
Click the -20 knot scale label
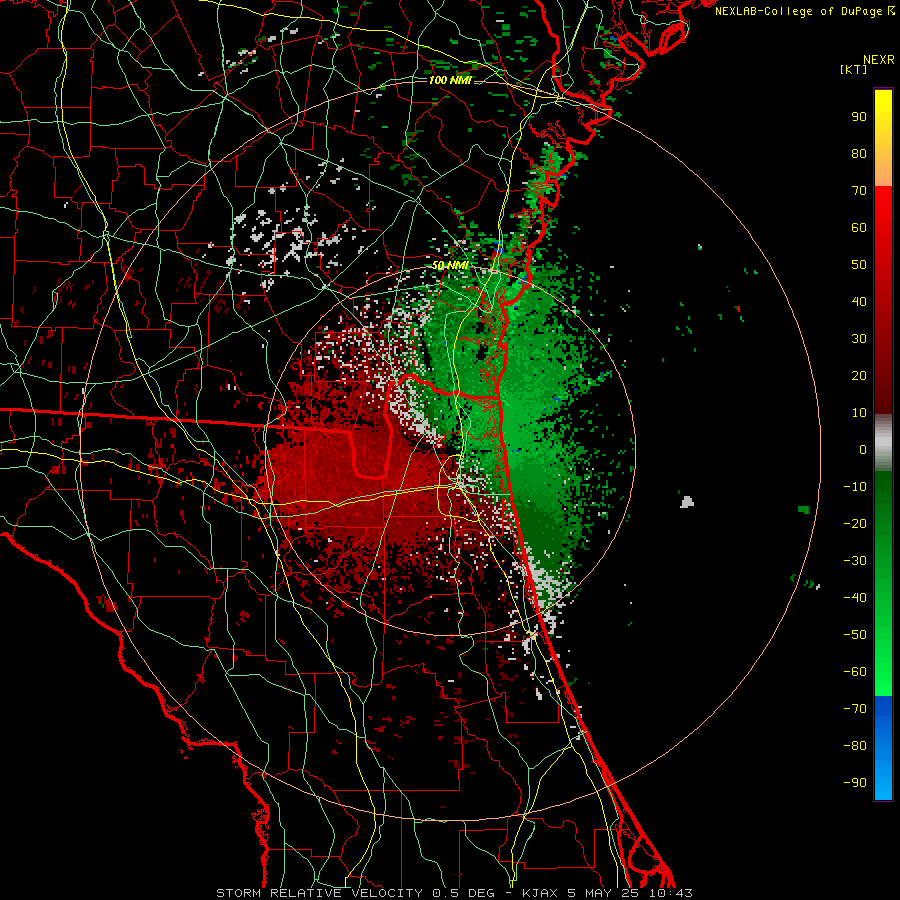[x=855, y=524]
